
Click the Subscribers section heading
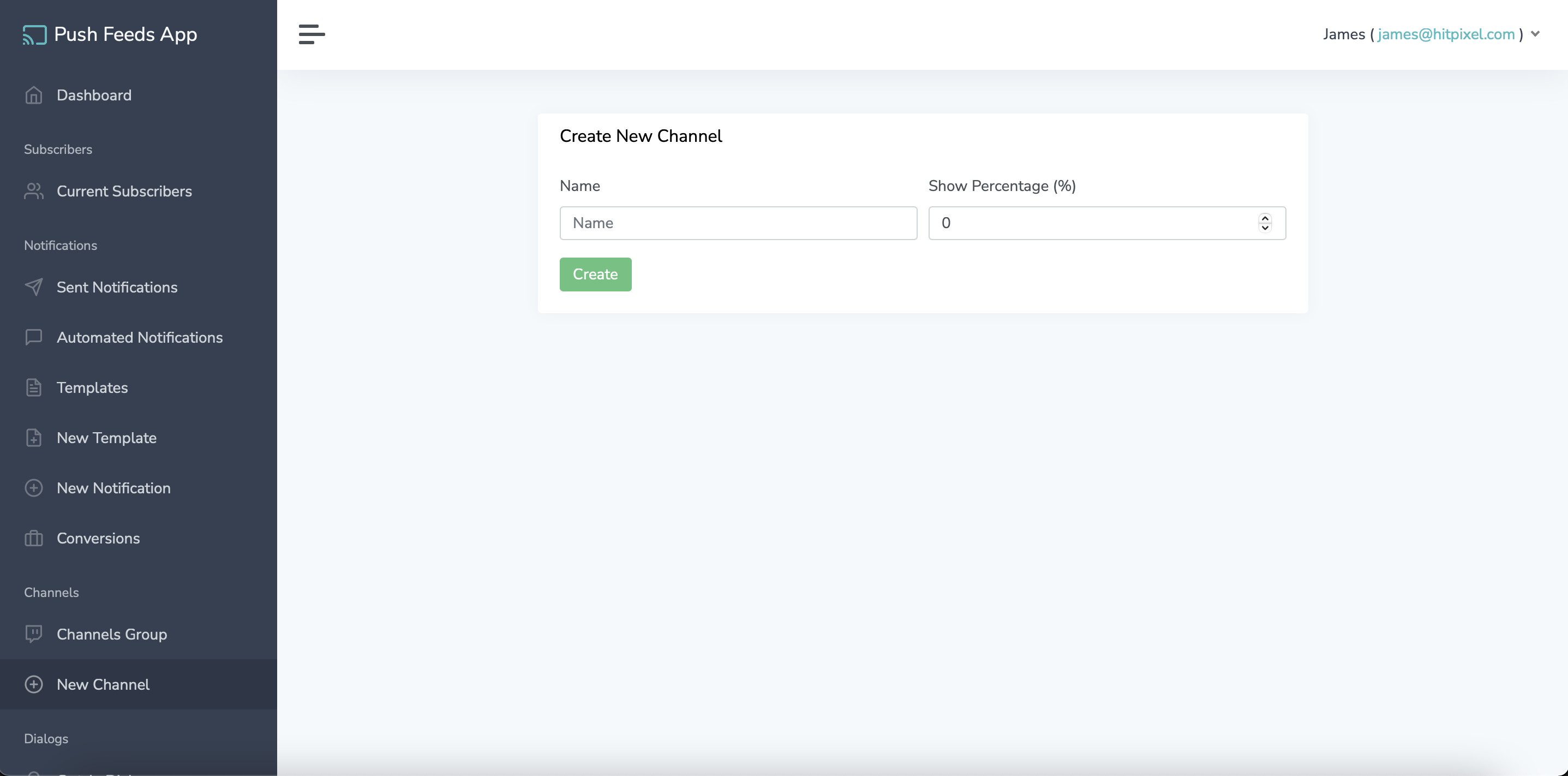point(58,149)
